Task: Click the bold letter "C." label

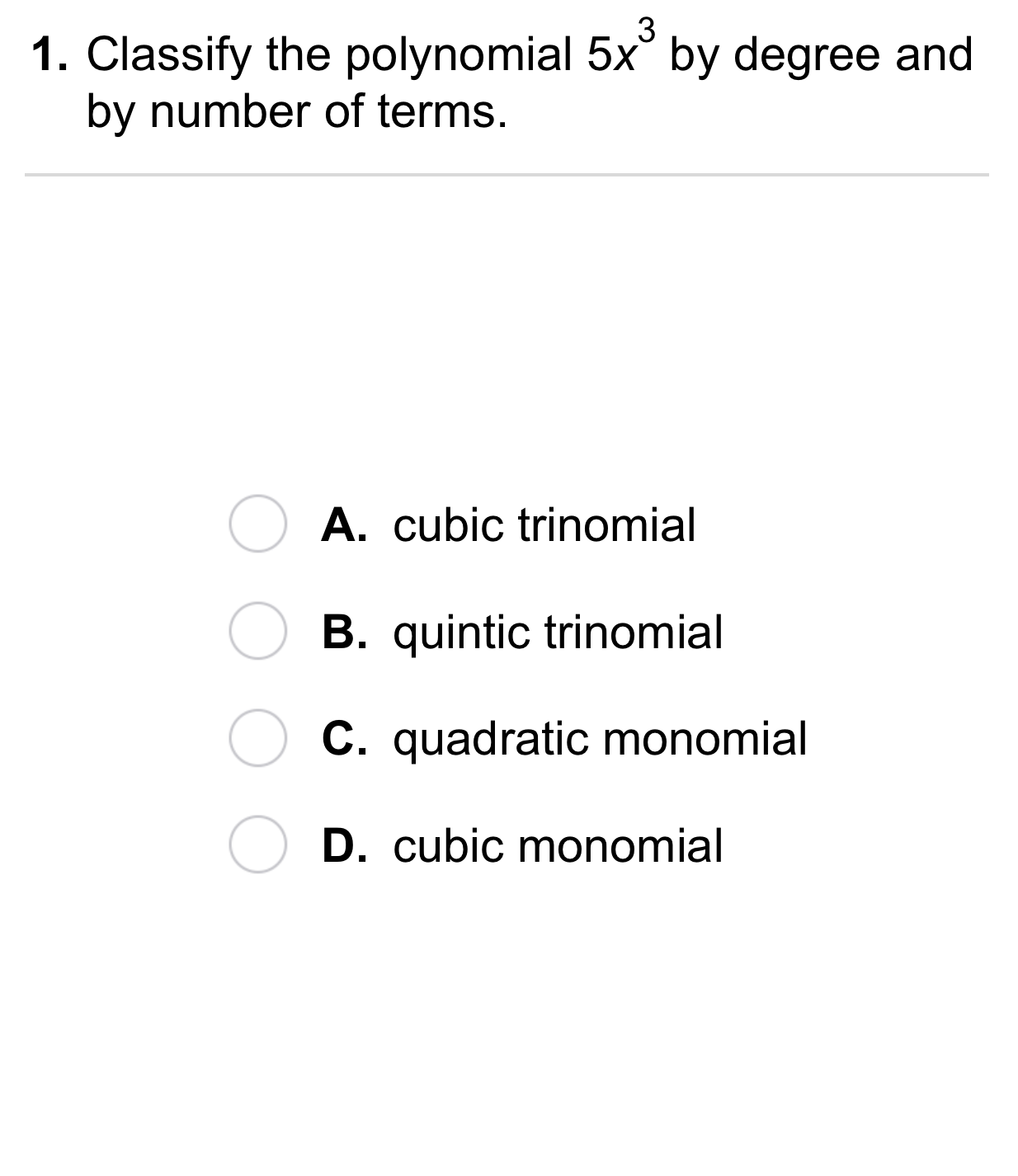Action: (344, 738)
